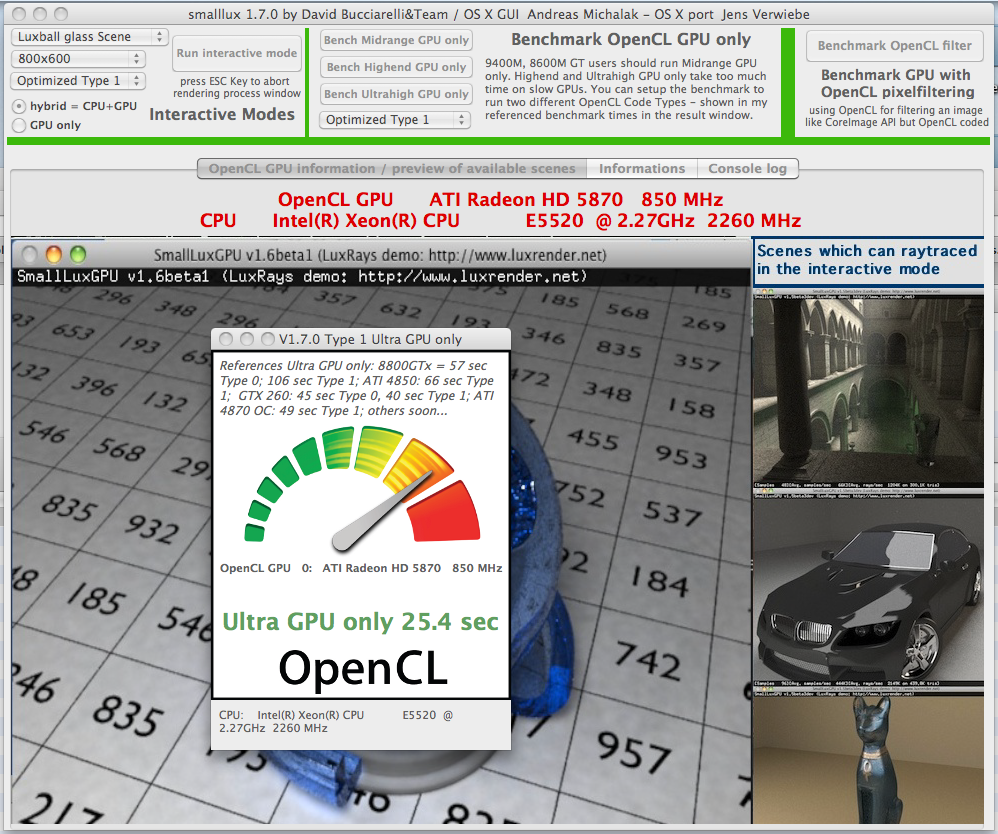Click the CPU info in the result window footer

coord(336,721)
